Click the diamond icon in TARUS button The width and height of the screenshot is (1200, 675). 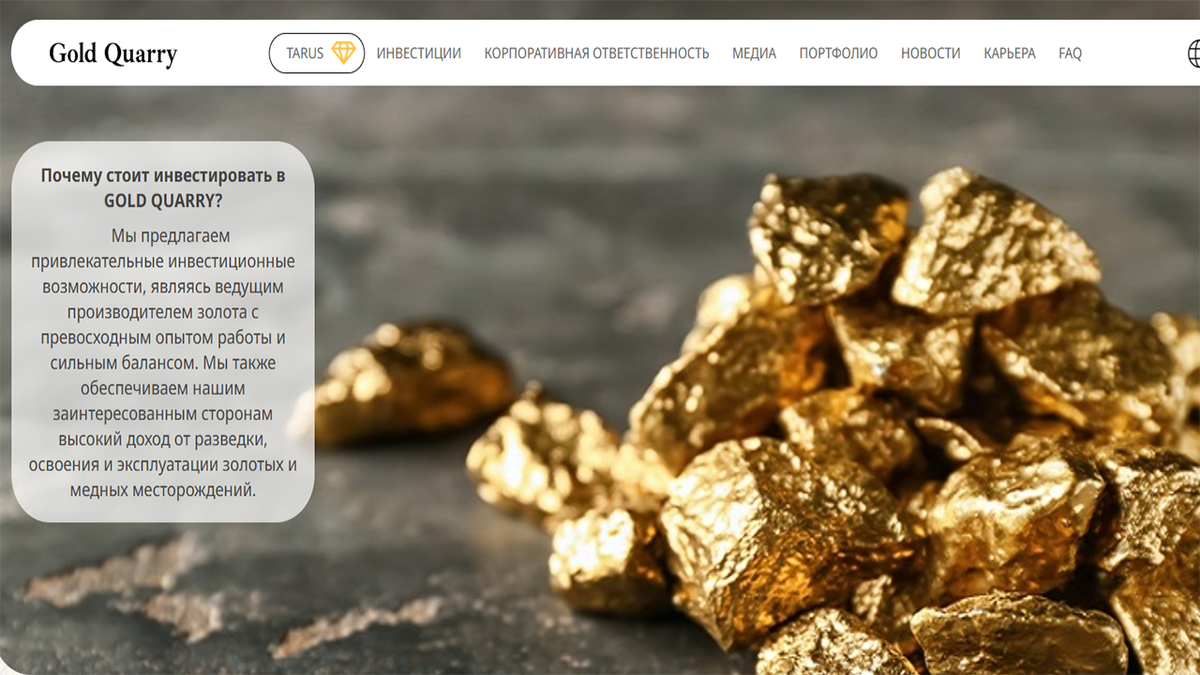343,53
